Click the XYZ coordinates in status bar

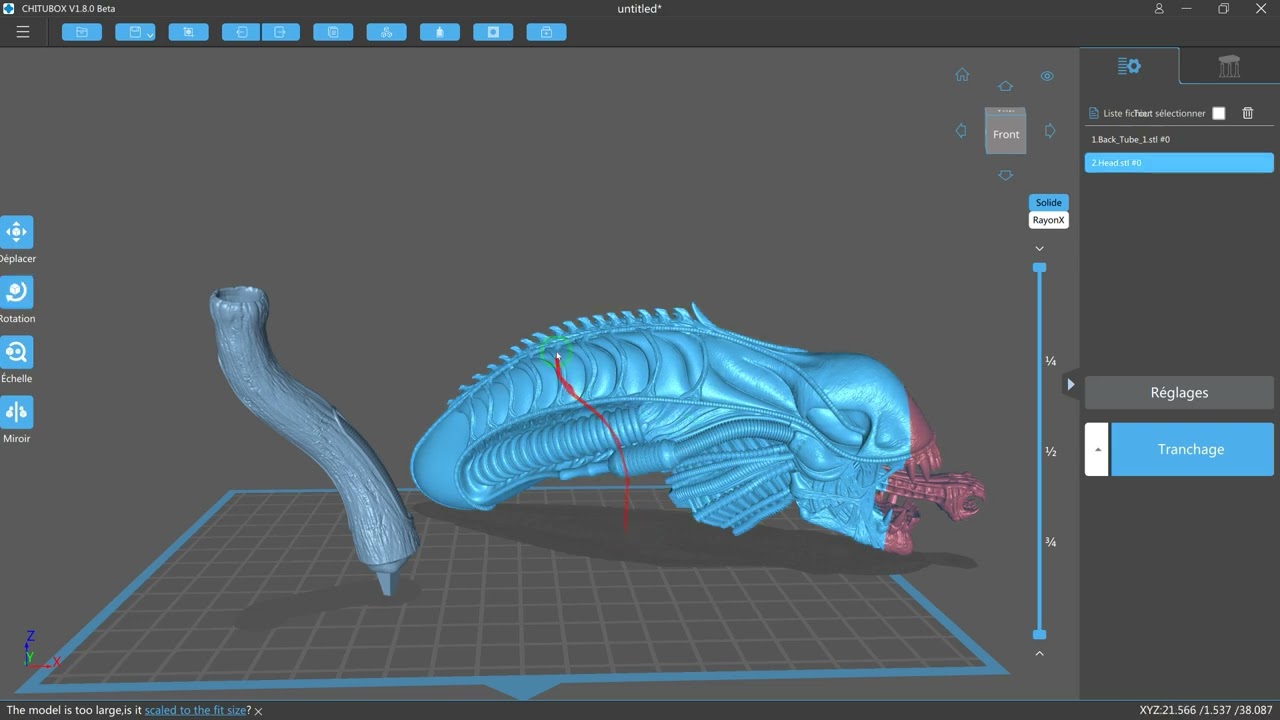pyautogui.click(x=1206, y=710)
